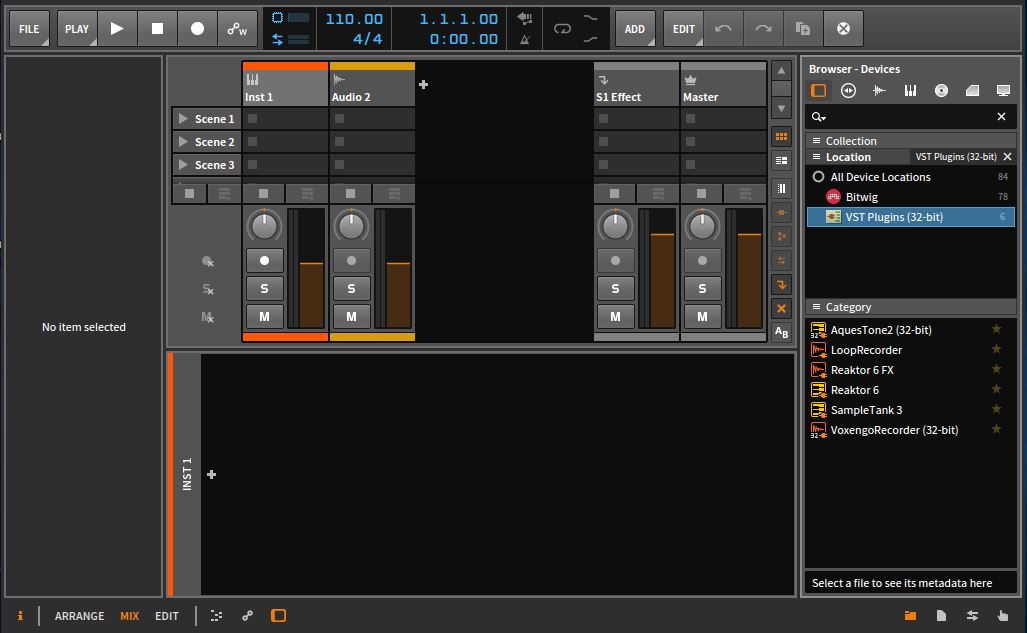Viewport: 1027px width, 633px height.
Task: Open the EDIT dropdown menu
Action: point(684,28)
